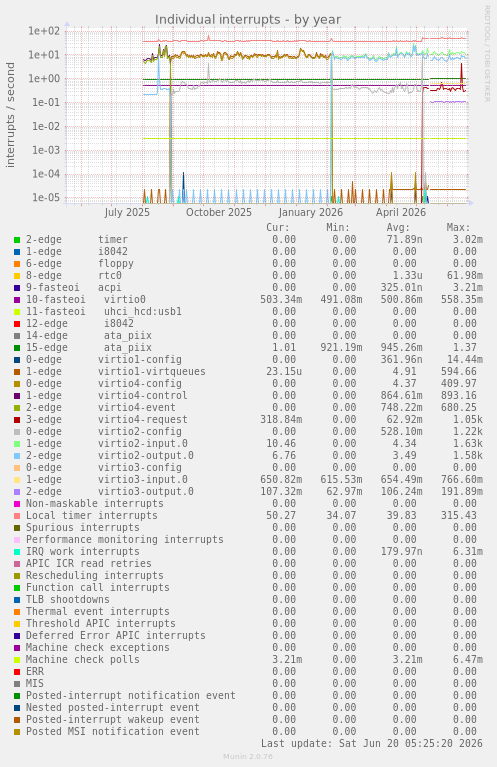Click the Munin 2.0.76 footer text

(x=248, y=757)
